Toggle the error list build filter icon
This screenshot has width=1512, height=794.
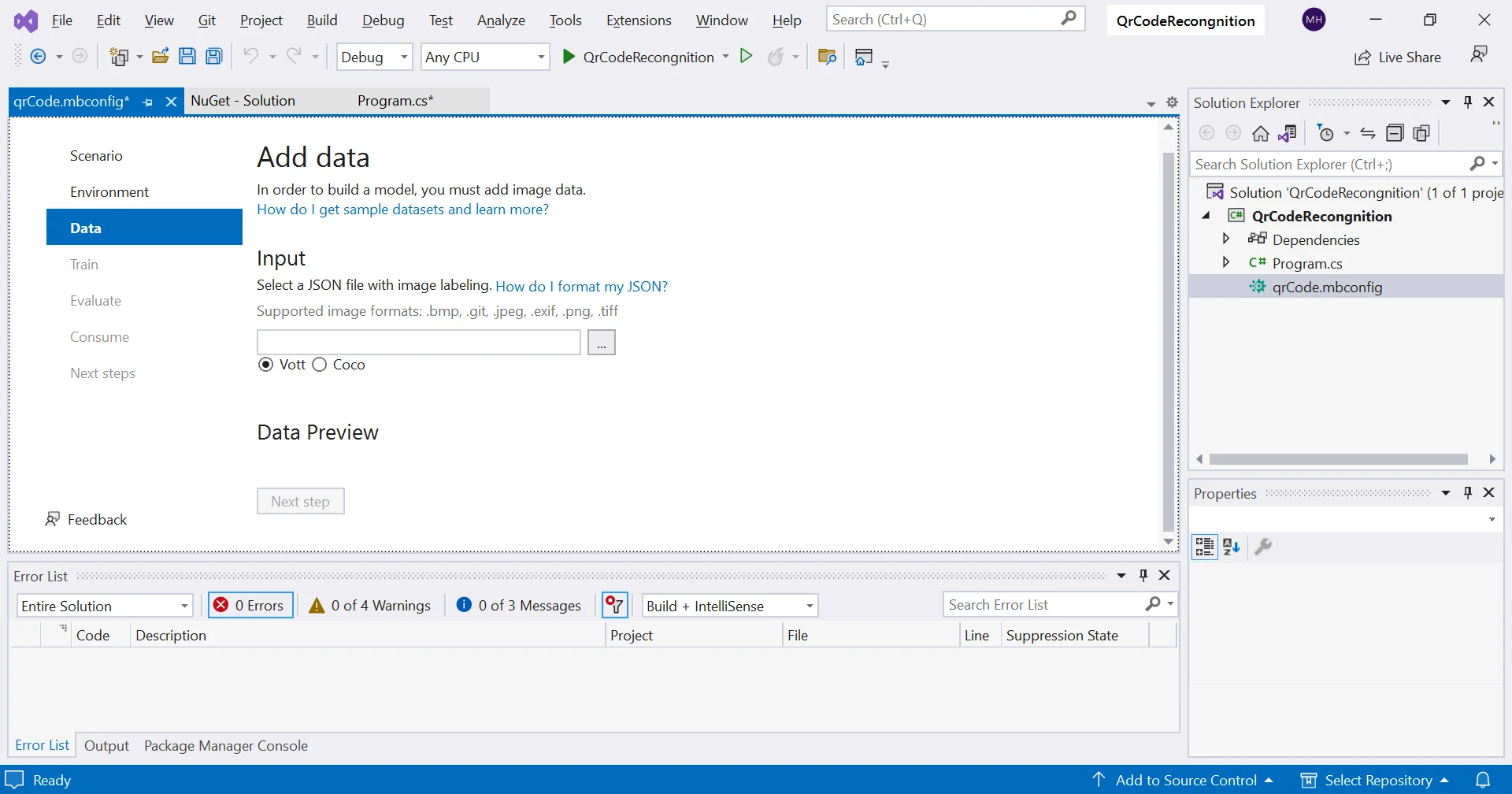pyautogui.click(x=615, y=606)
